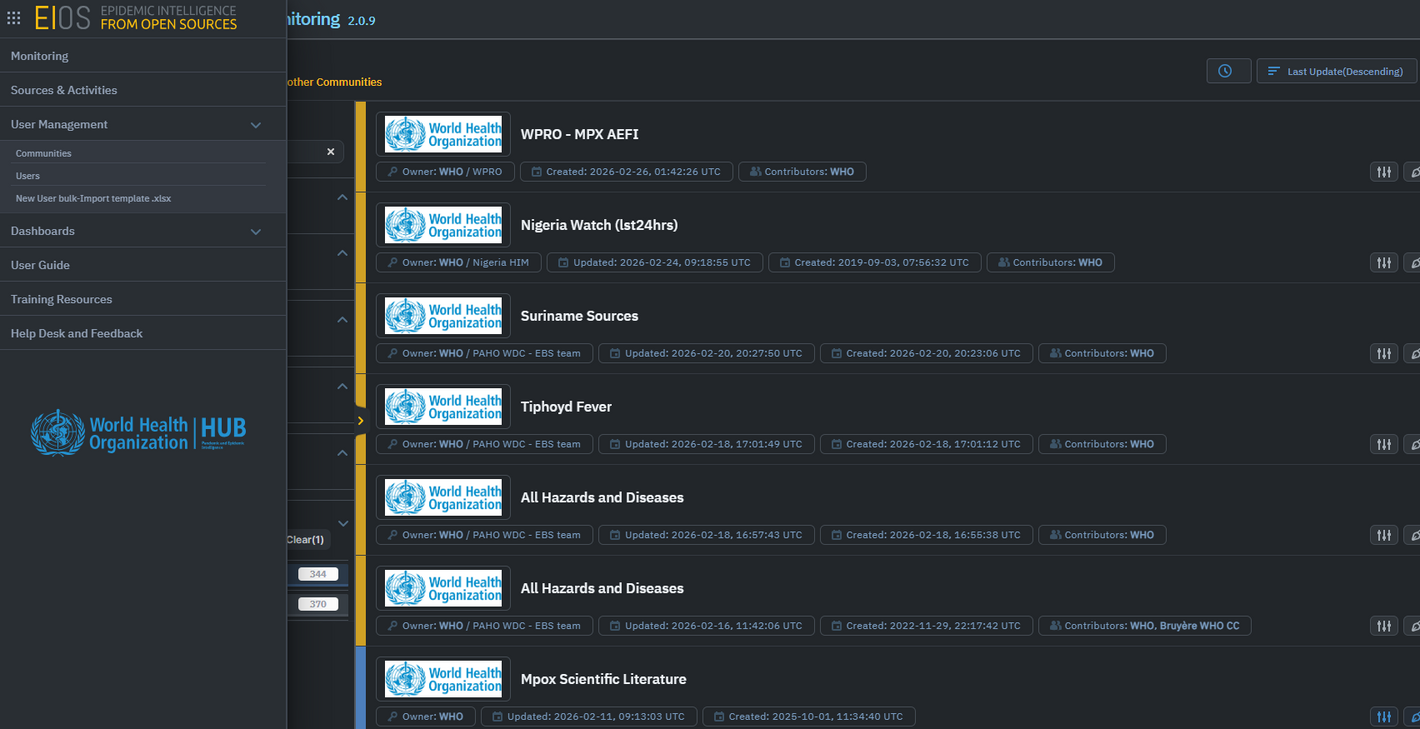Open Help Desk and Feedback
1420x729 pixels.
(x=77, y=333)
